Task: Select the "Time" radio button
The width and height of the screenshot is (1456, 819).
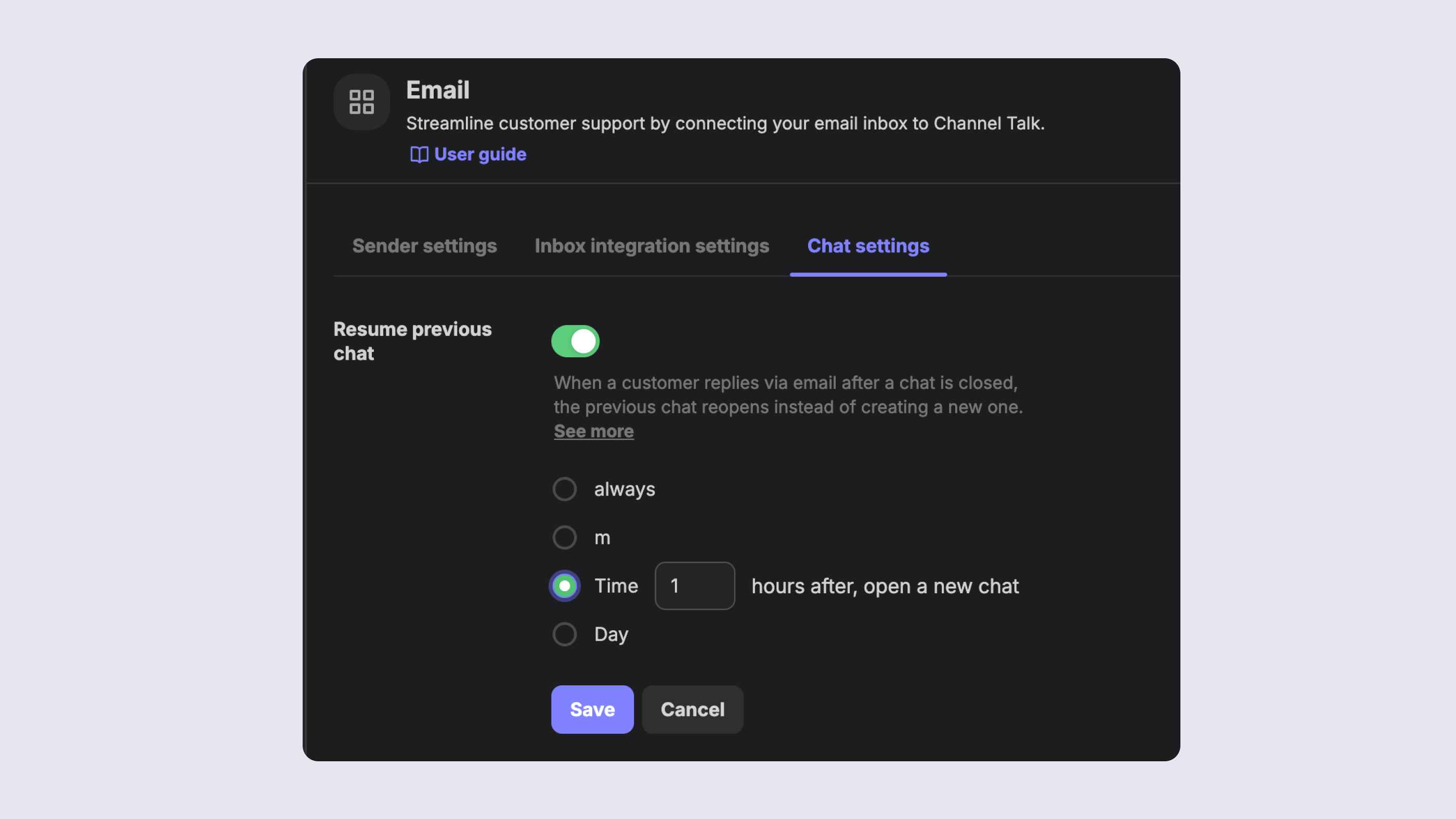Action: tap(565, 586)
